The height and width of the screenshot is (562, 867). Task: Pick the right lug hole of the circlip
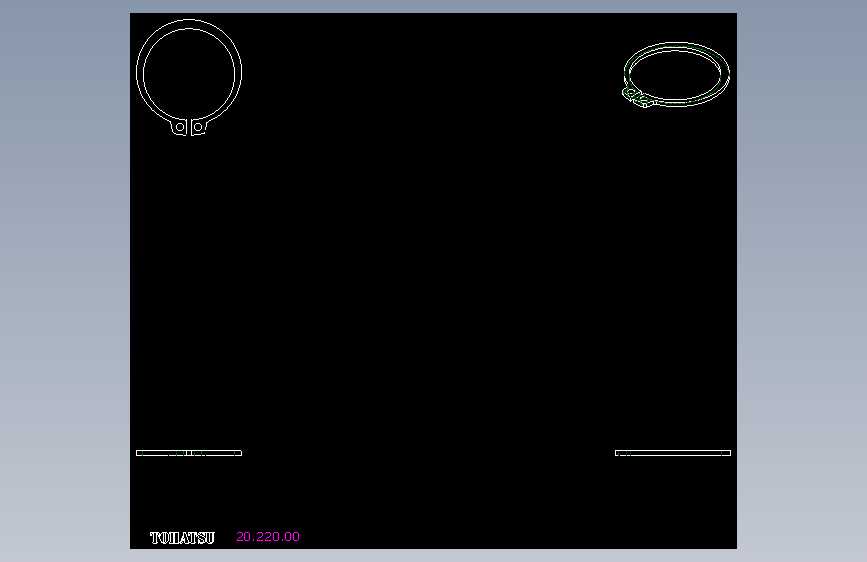click(x=198, y=127)
